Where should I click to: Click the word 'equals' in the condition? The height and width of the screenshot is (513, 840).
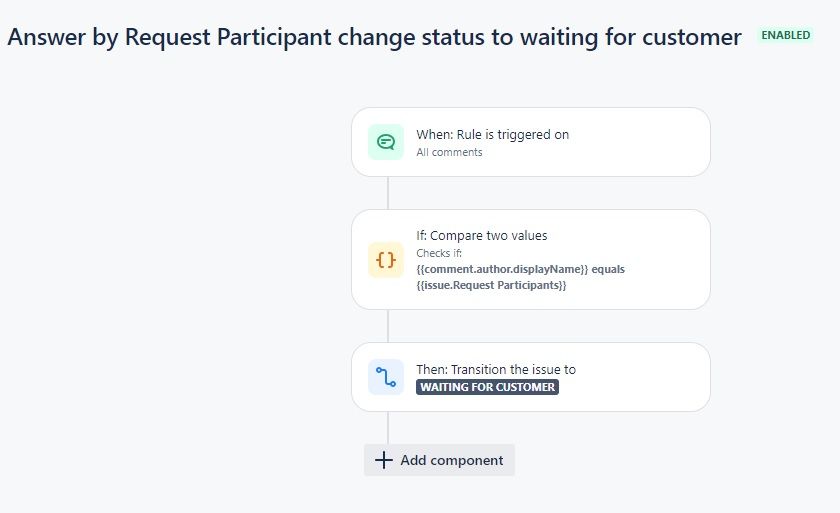point(608,269)
